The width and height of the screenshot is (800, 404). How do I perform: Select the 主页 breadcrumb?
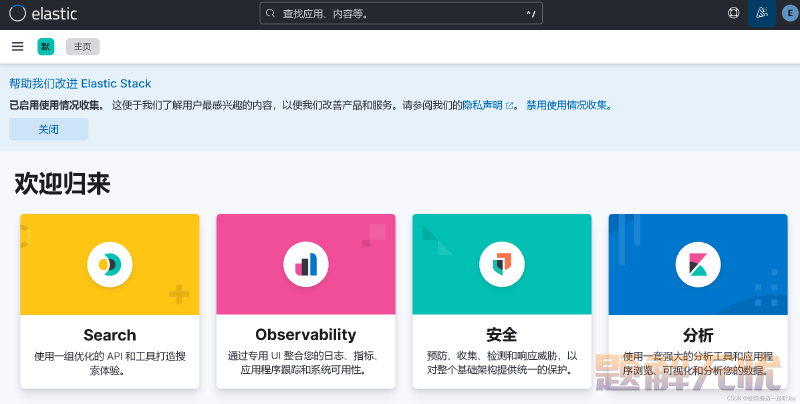(83, 46)
